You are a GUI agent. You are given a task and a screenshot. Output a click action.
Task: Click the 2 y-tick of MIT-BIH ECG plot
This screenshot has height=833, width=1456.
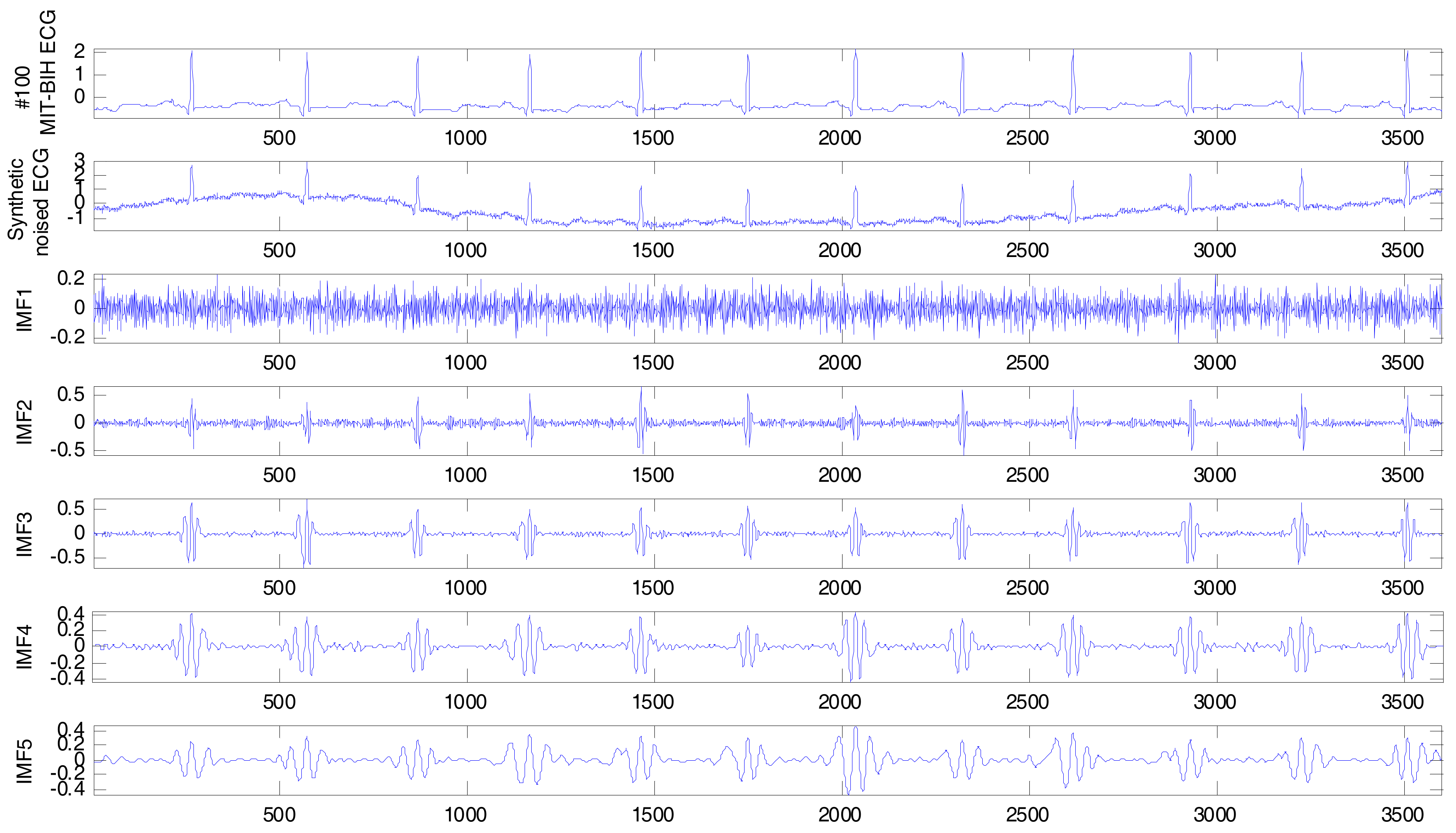[79, 52]
